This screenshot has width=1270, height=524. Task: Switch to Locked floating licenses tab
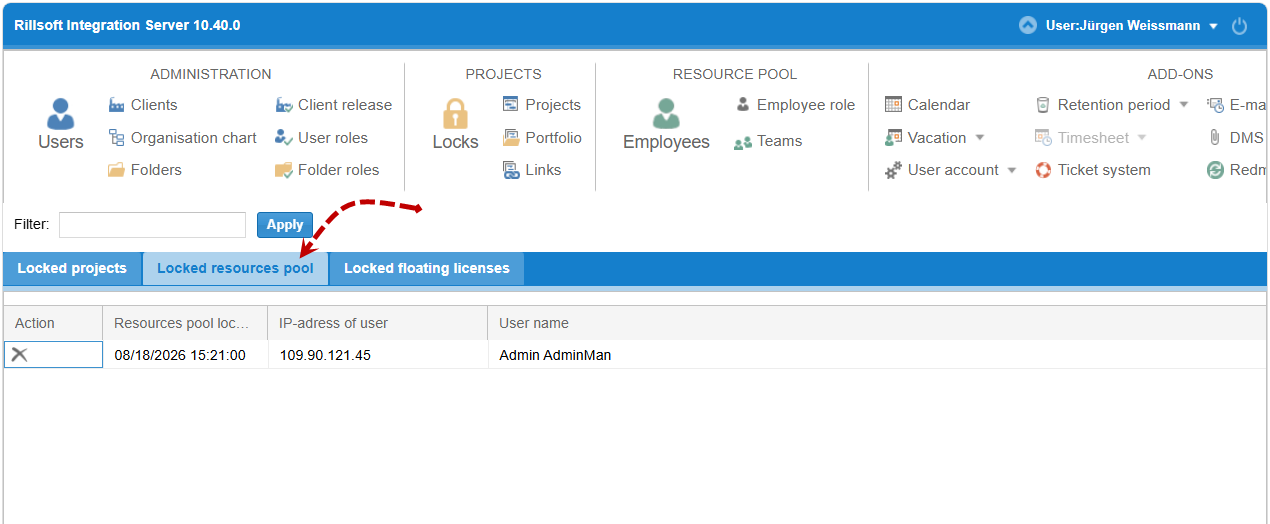(x=427, y=269)
